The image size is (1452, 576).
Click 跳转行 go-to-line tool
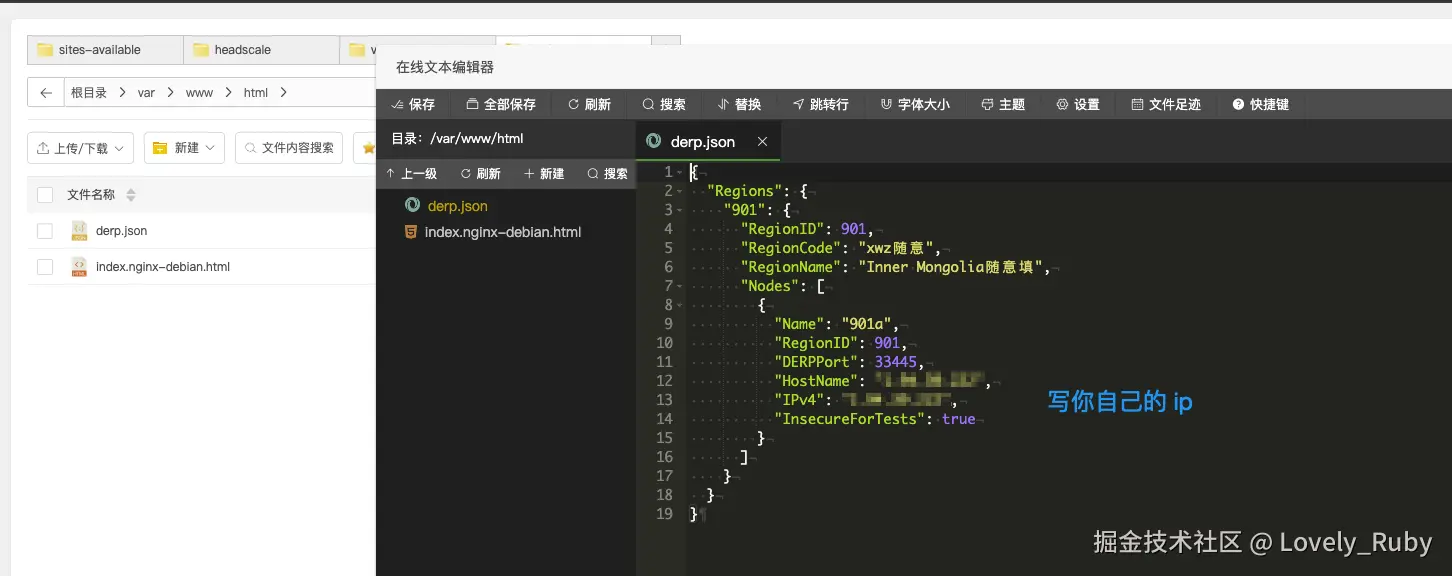click(820, 104)
